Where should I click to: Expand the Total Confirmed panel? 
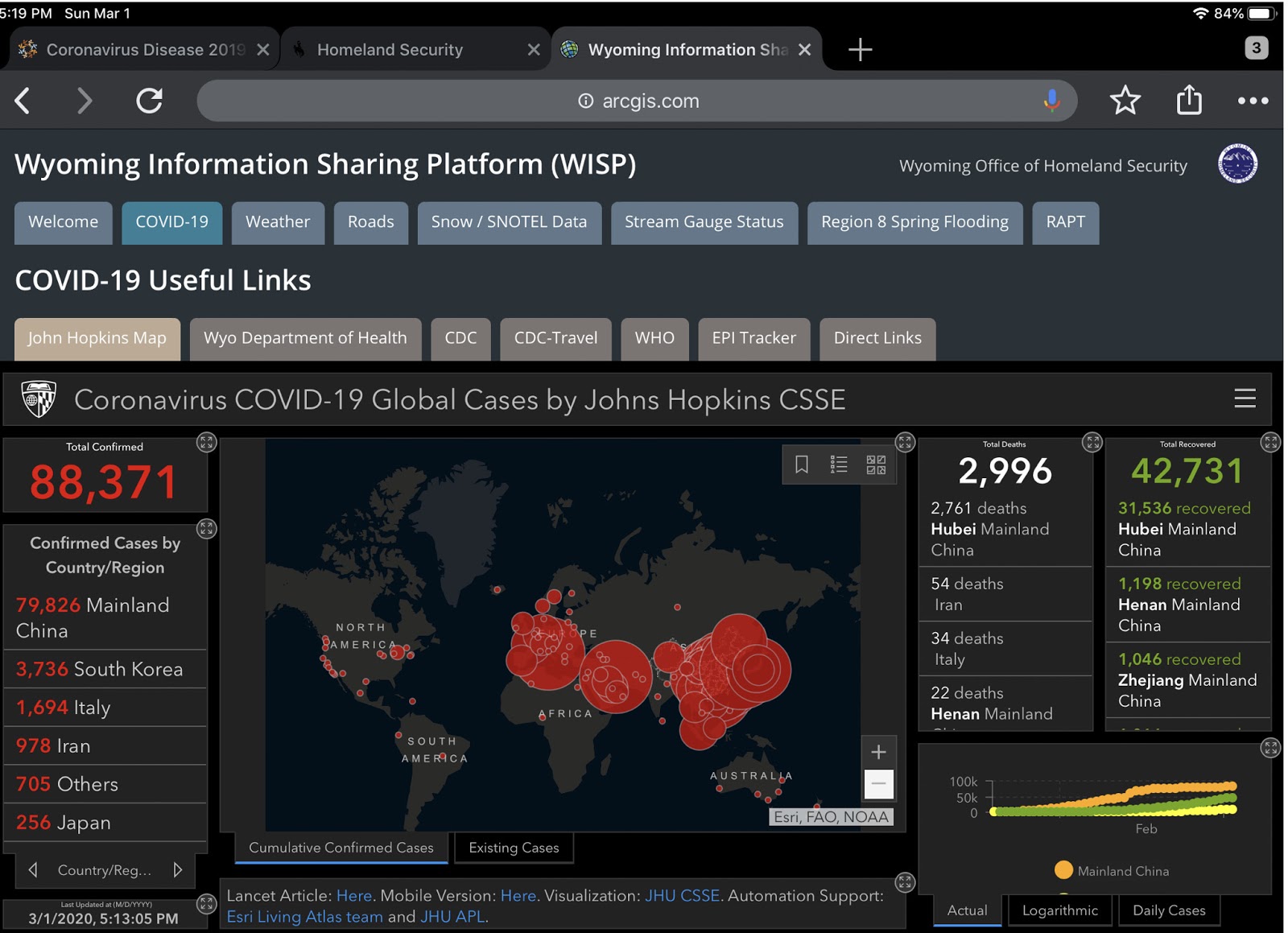207,442
